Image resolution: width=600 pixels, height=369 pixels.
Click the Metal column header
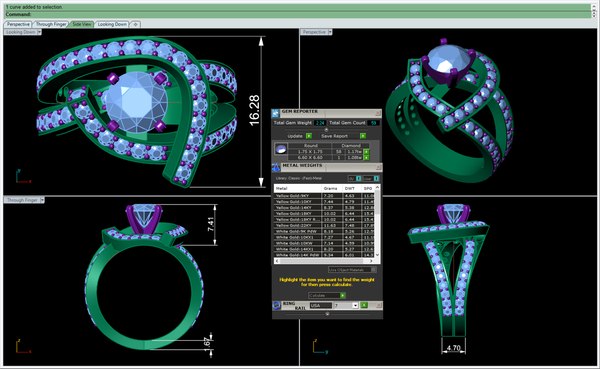[x=297, y=188]
